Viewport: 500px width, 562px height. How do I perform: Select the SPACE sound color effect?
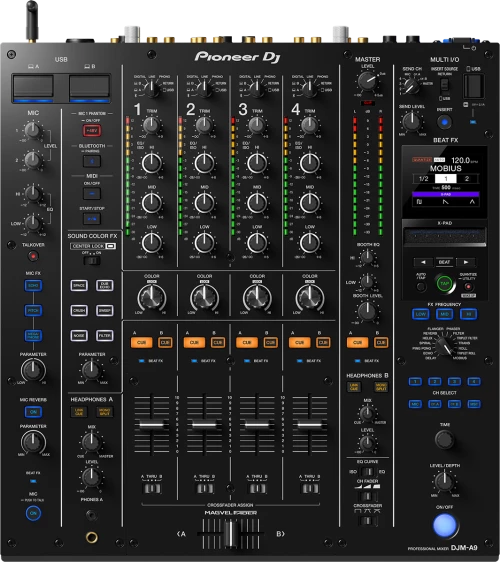79,286
